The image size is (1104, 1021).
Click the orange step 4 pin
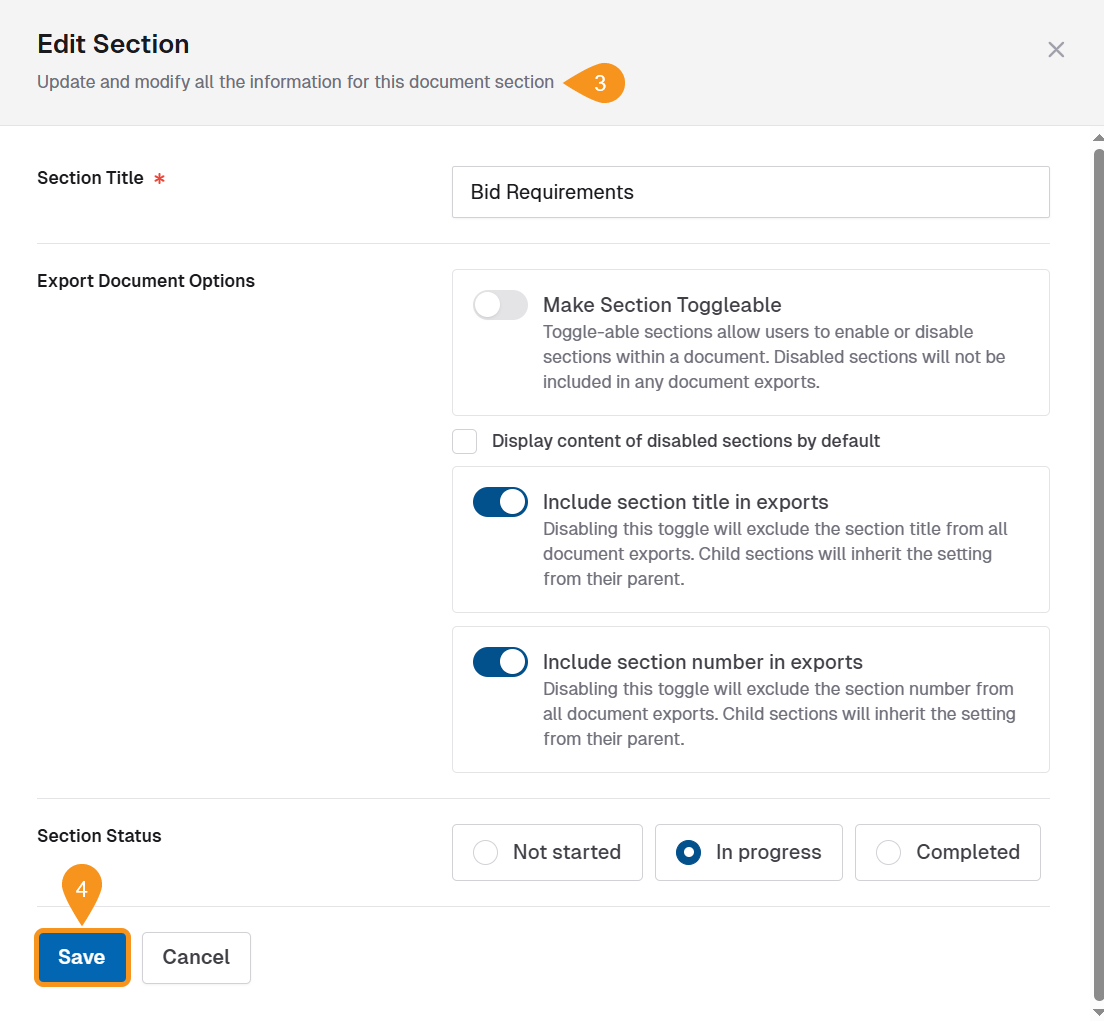(x=82, y=888)
